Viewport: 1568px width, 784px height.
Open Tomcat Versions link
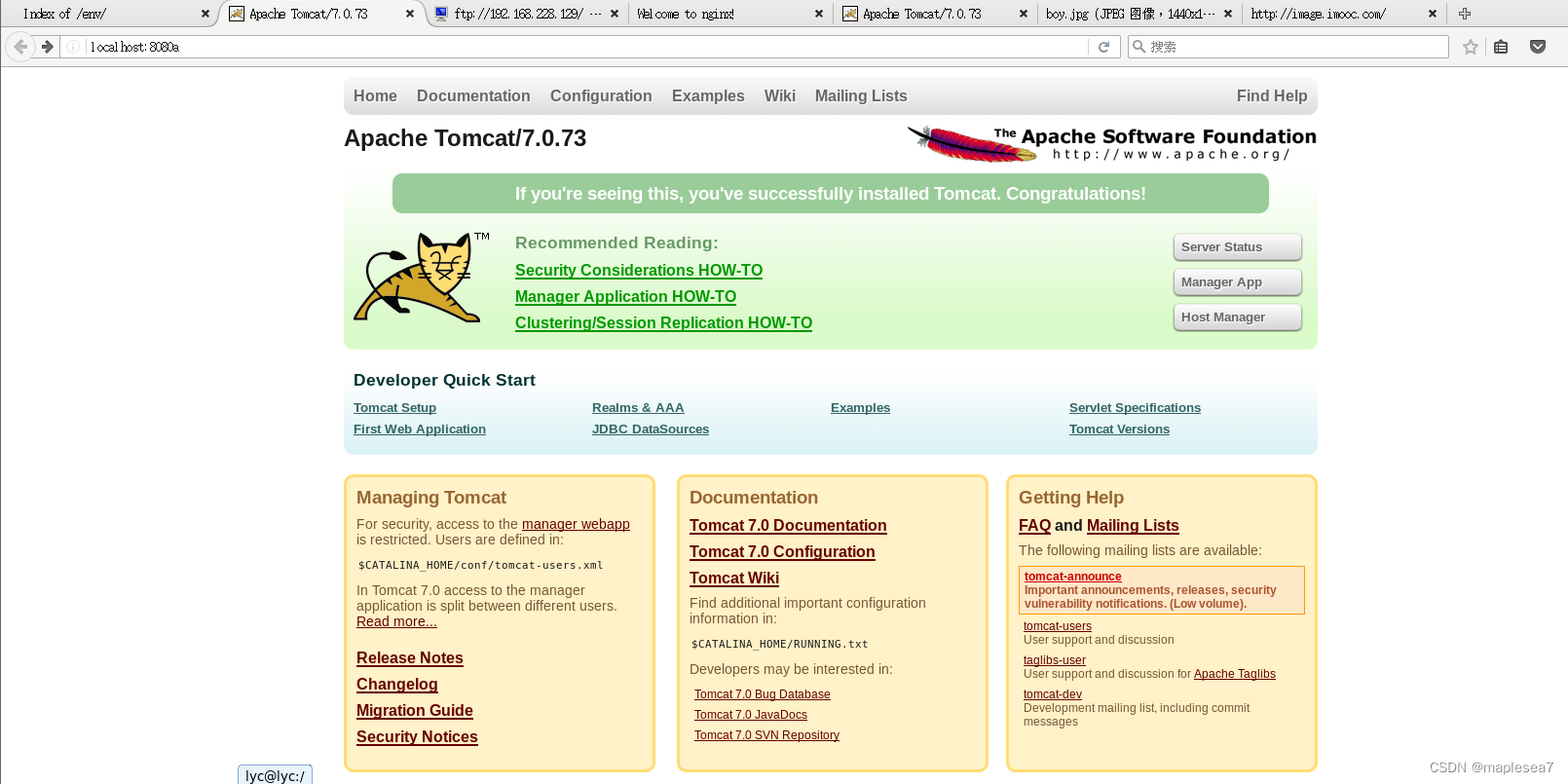(1119, 429)
